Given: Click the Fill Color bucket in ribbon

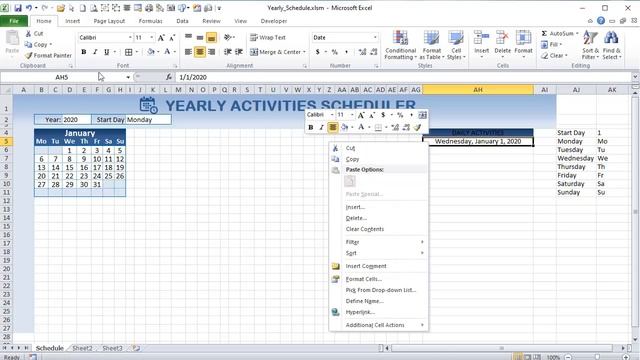Looking at the screenshot, I should point(151,52).
